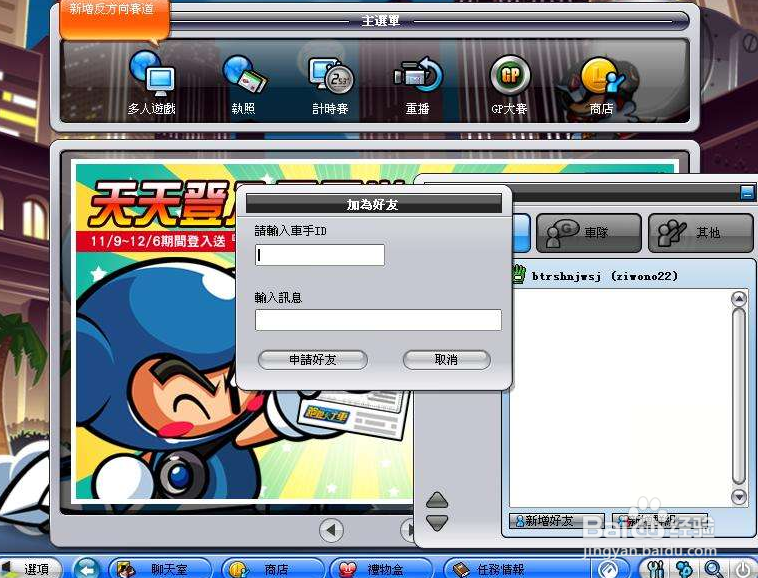This screenshot has width=758, height=578.
Task: Click the tools wrench icon in bottom bar
Action: [656, 569]
